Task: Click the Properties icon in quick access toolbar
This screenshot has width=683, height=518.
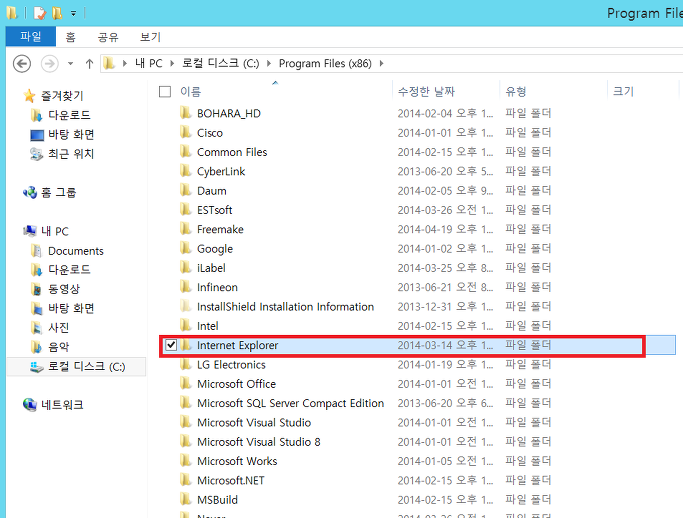Action: pos(40,13)
